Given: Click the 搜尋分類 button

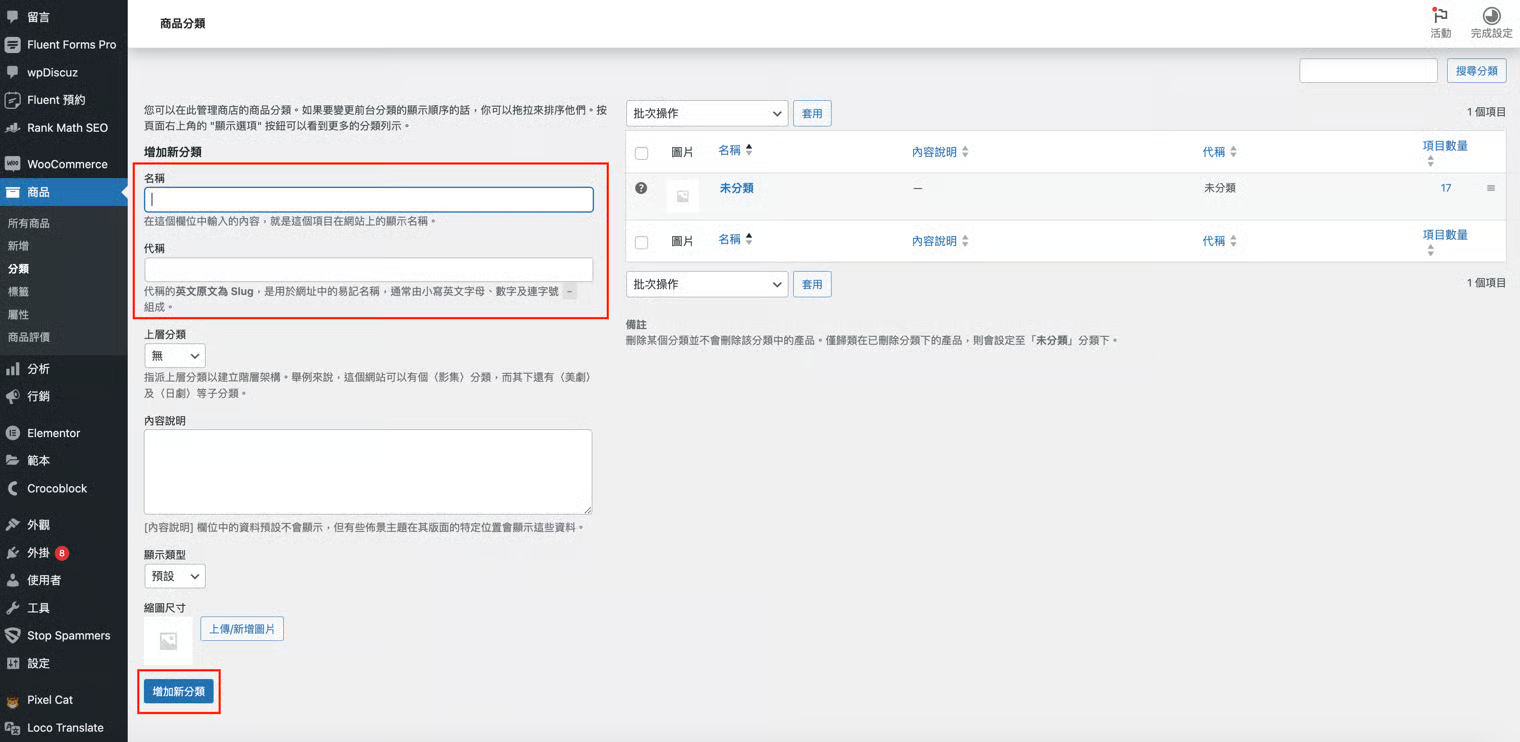Looking at the screenshot, I should [1476, 71].
